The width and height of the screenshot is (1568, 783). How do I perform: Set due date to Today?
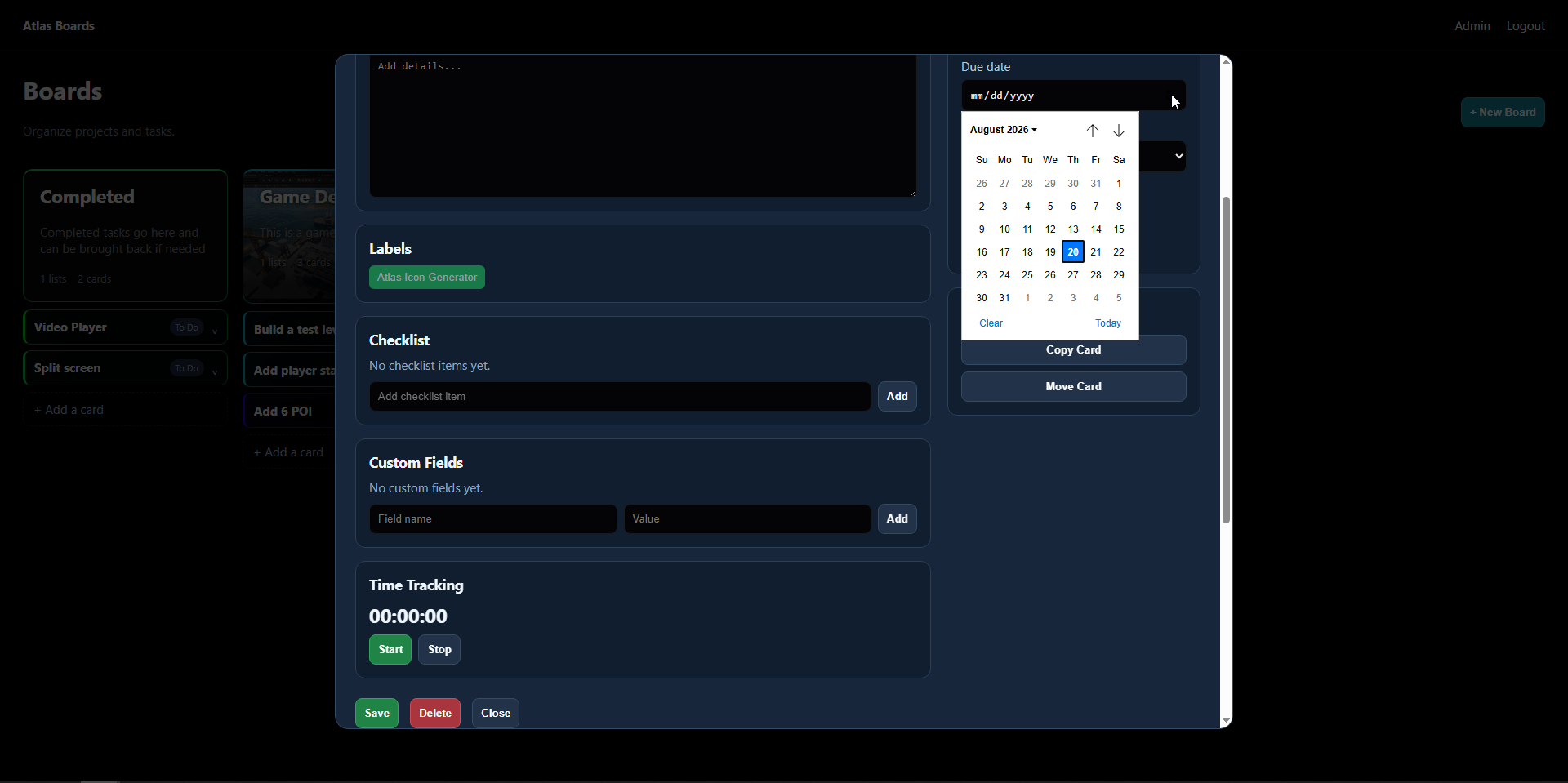(x=1108, y=323)
